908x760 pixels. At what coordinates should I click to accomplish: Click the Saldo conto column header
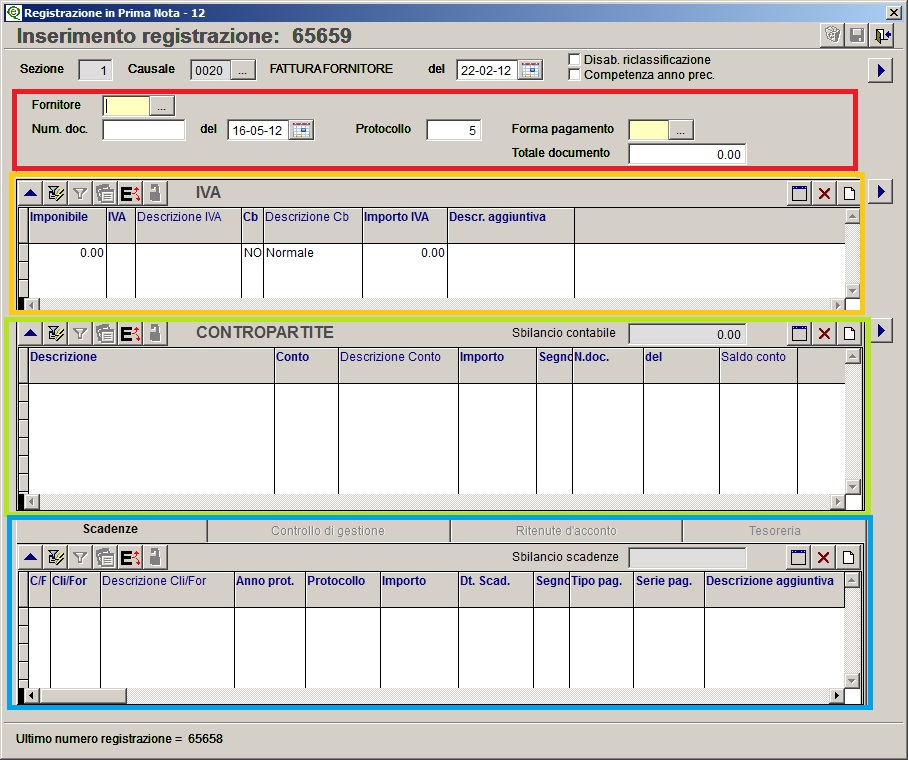[x=759, y=366]
